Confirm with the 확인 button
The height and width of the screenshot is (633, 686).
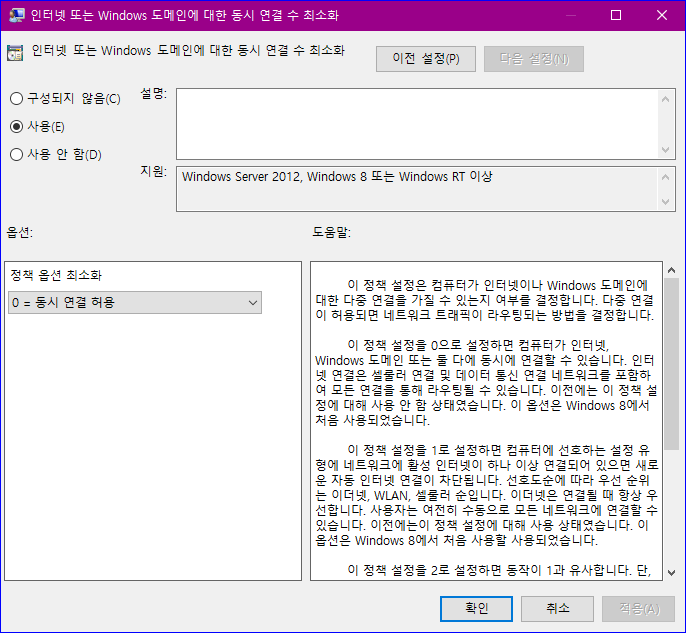tap(476, 609)
